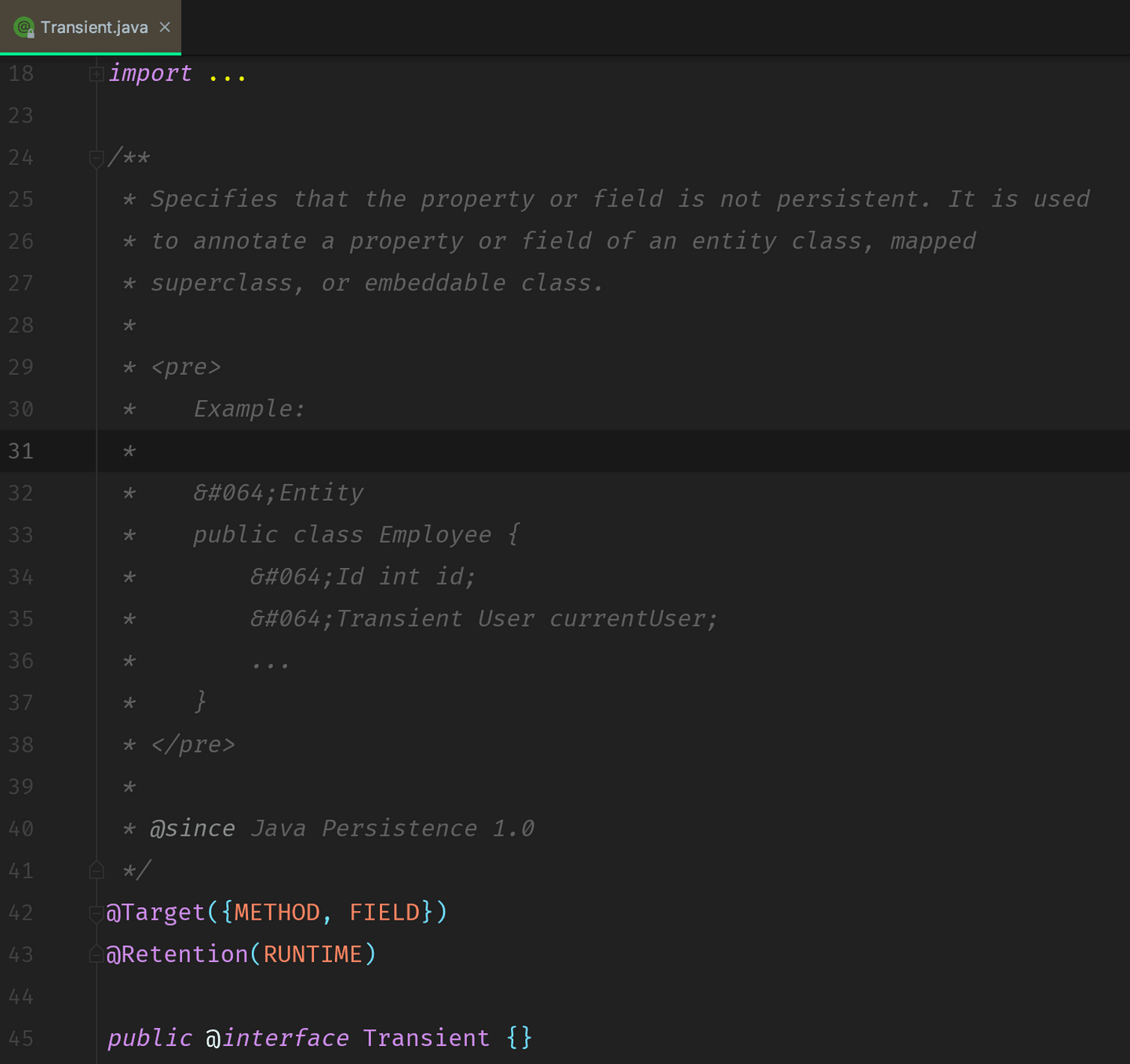The height and width of the screenshot is (1064, 1130).
Task: Click the @since Javadoc tag
Action: point(192,829)
